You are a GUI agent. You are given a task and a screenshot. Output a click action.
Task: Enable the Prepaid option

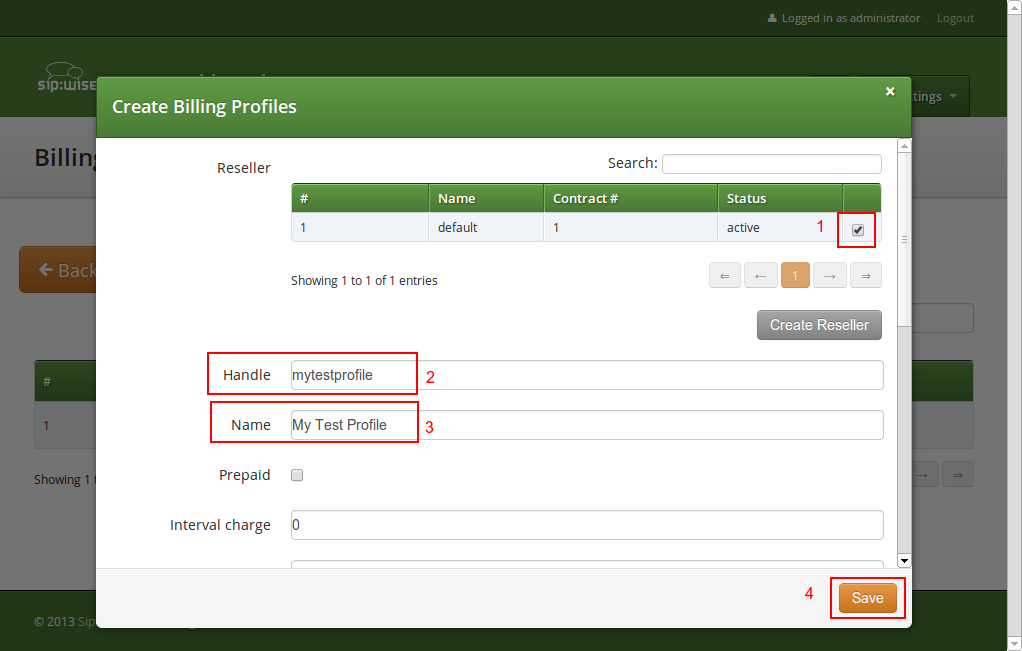[296, 474]
